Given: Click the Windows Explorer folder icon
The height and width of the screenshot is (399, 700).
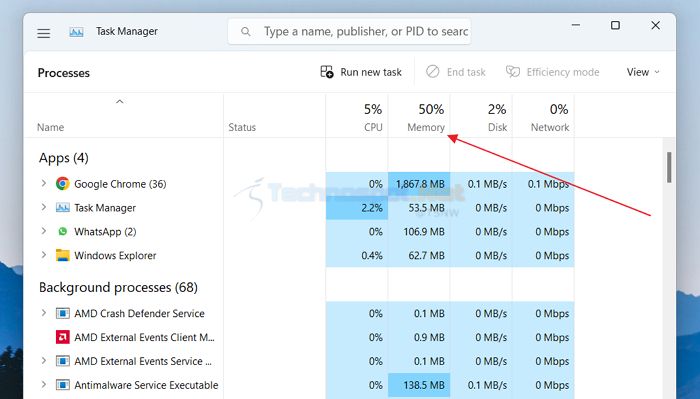Looking at the screenshot, I should (62, 255).
